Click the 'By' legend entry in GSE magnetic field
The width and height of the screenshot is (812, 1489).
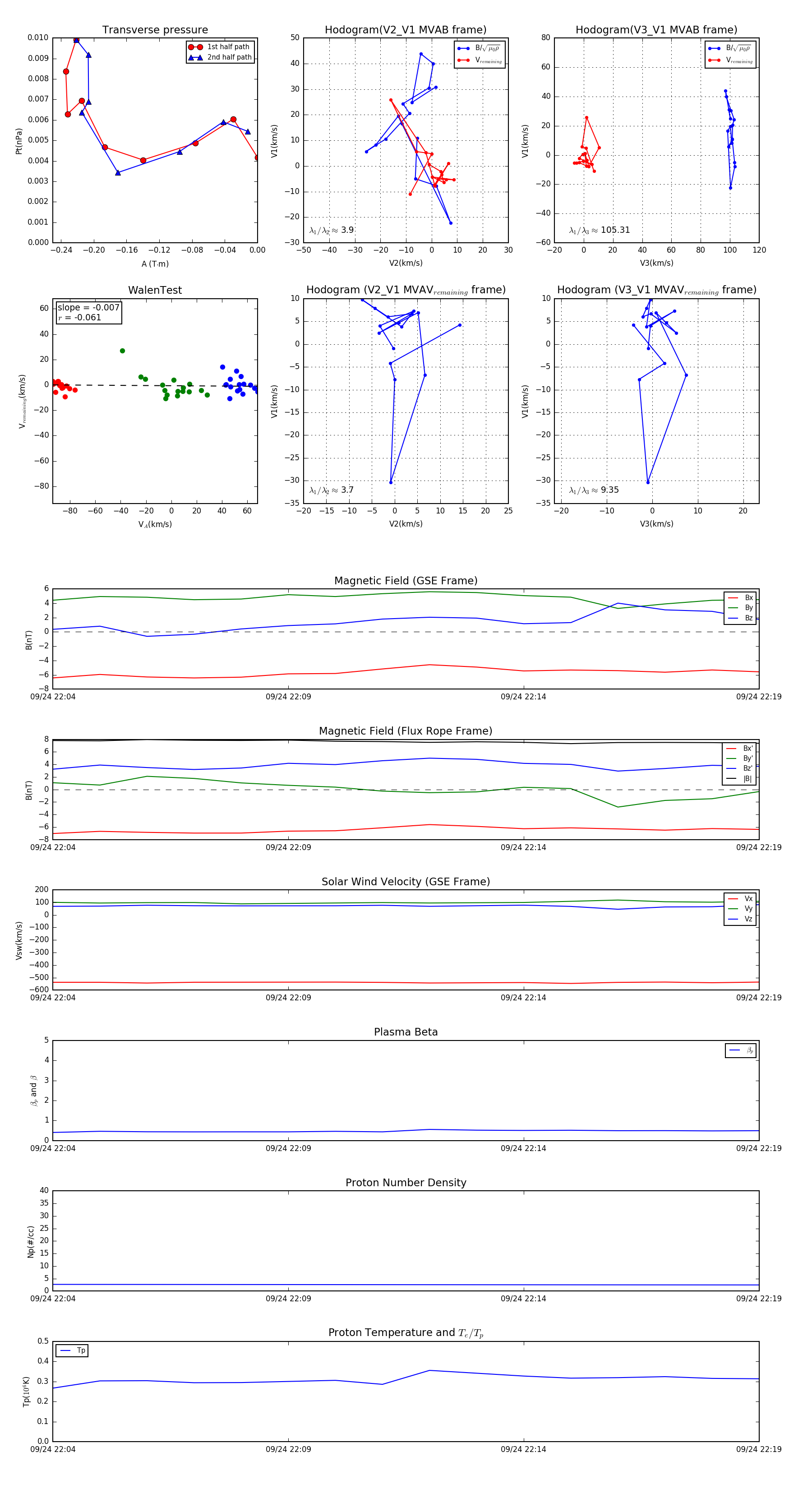tap(740, 607)
